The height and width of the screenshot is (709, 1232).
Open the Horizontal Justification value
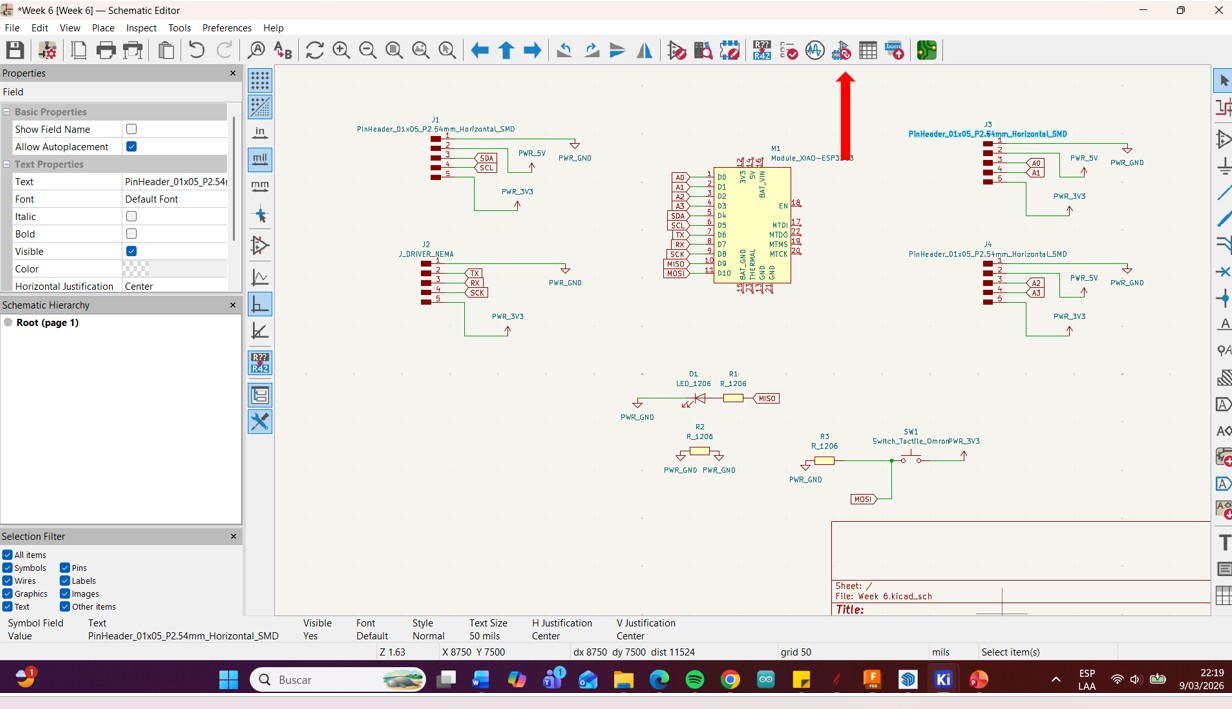[x=174, y=286]
